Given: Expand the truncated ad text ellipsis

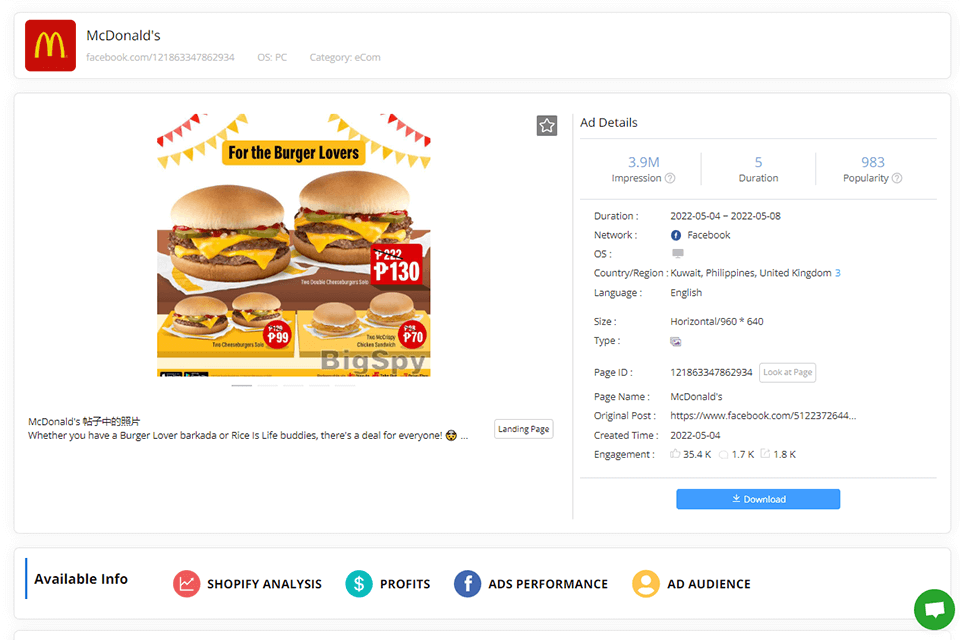Looking at the screenshot, I should point(465,436).
